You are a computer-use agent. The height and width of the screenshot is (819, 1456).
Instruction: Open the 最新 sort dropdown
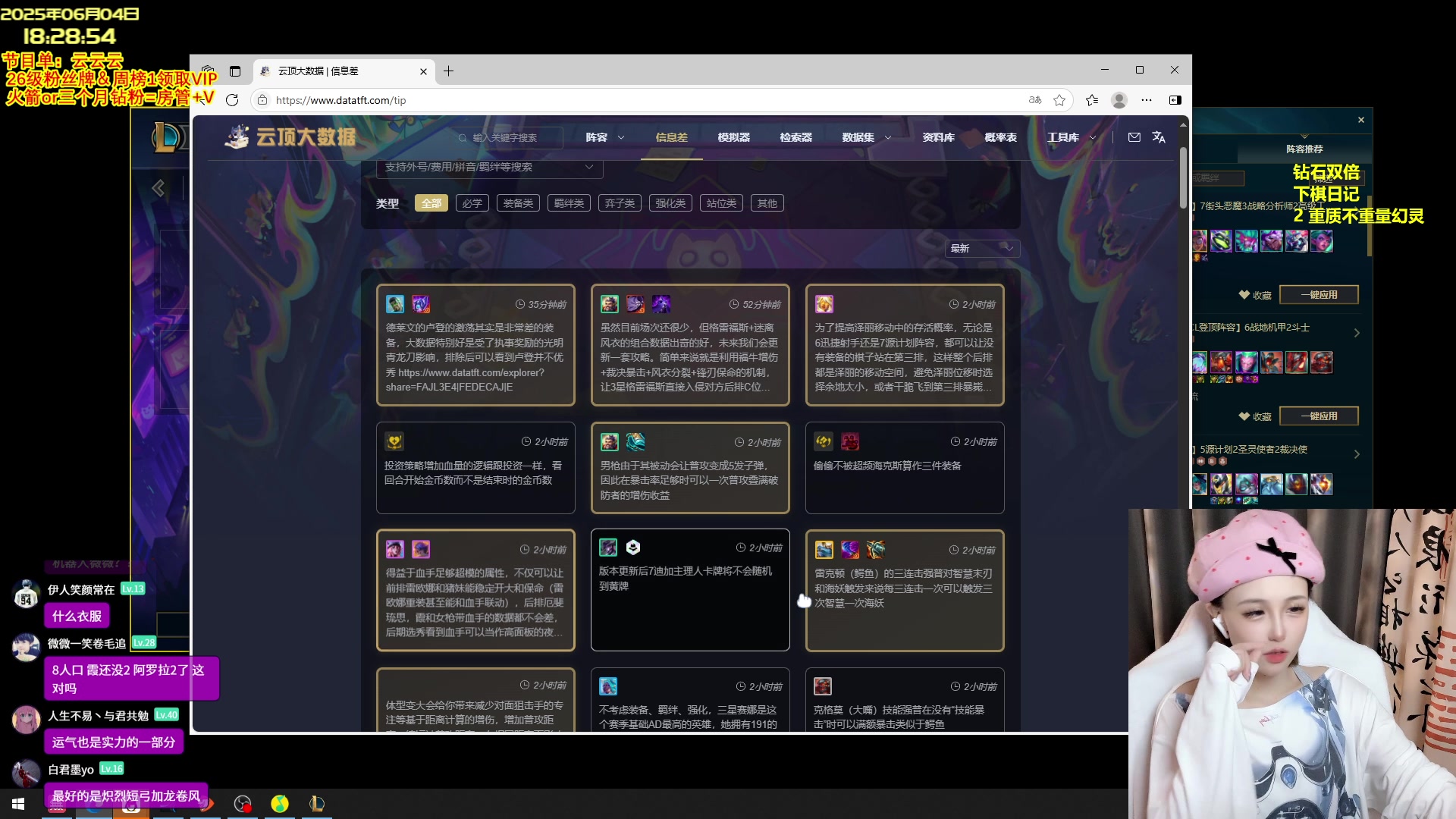982,249
